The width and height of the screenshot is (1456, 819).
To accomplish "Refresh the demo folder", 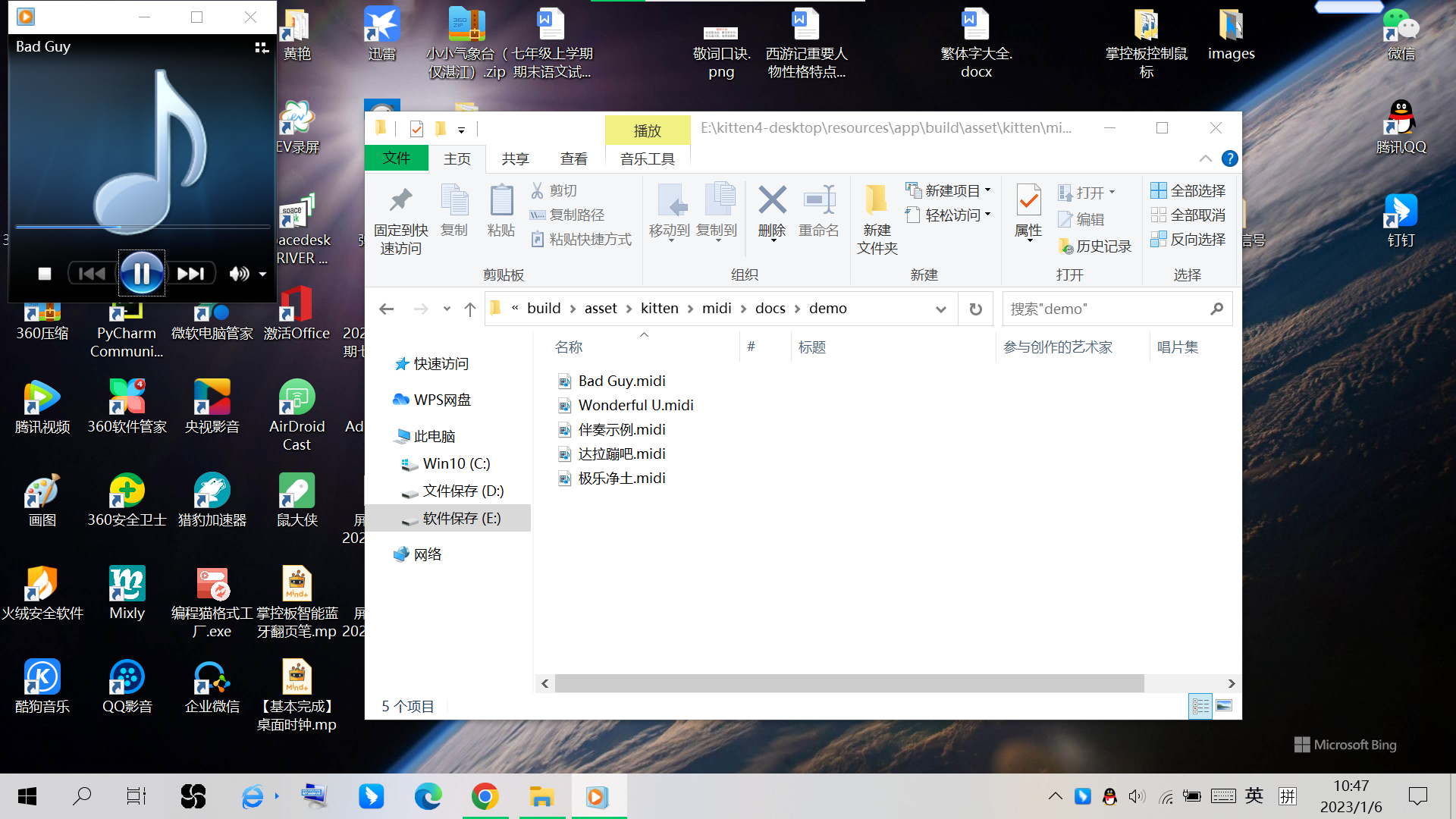I will [x=976, y=309].
